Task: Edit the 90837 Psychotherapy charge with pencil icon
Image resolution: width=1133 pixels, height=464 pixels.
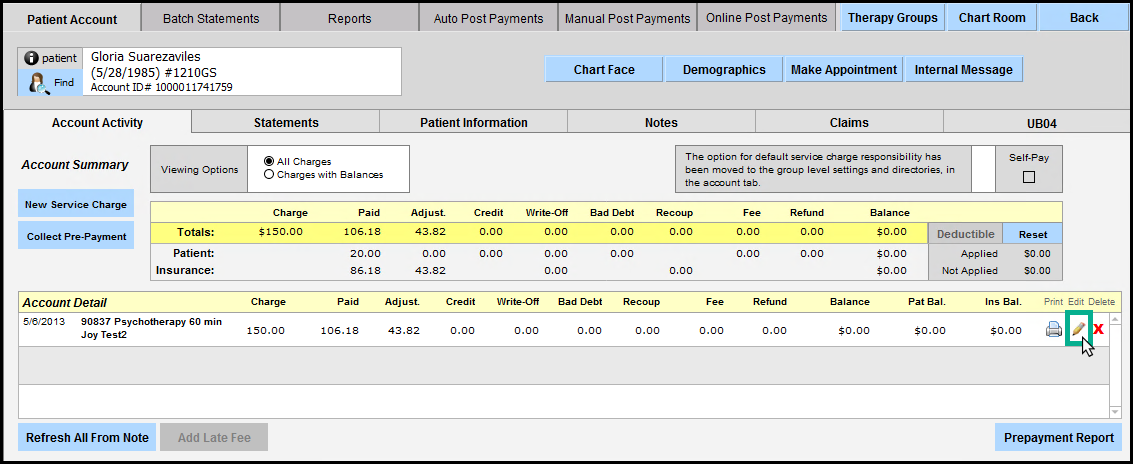Action: pyautogui.click(x=1077, y=329)
